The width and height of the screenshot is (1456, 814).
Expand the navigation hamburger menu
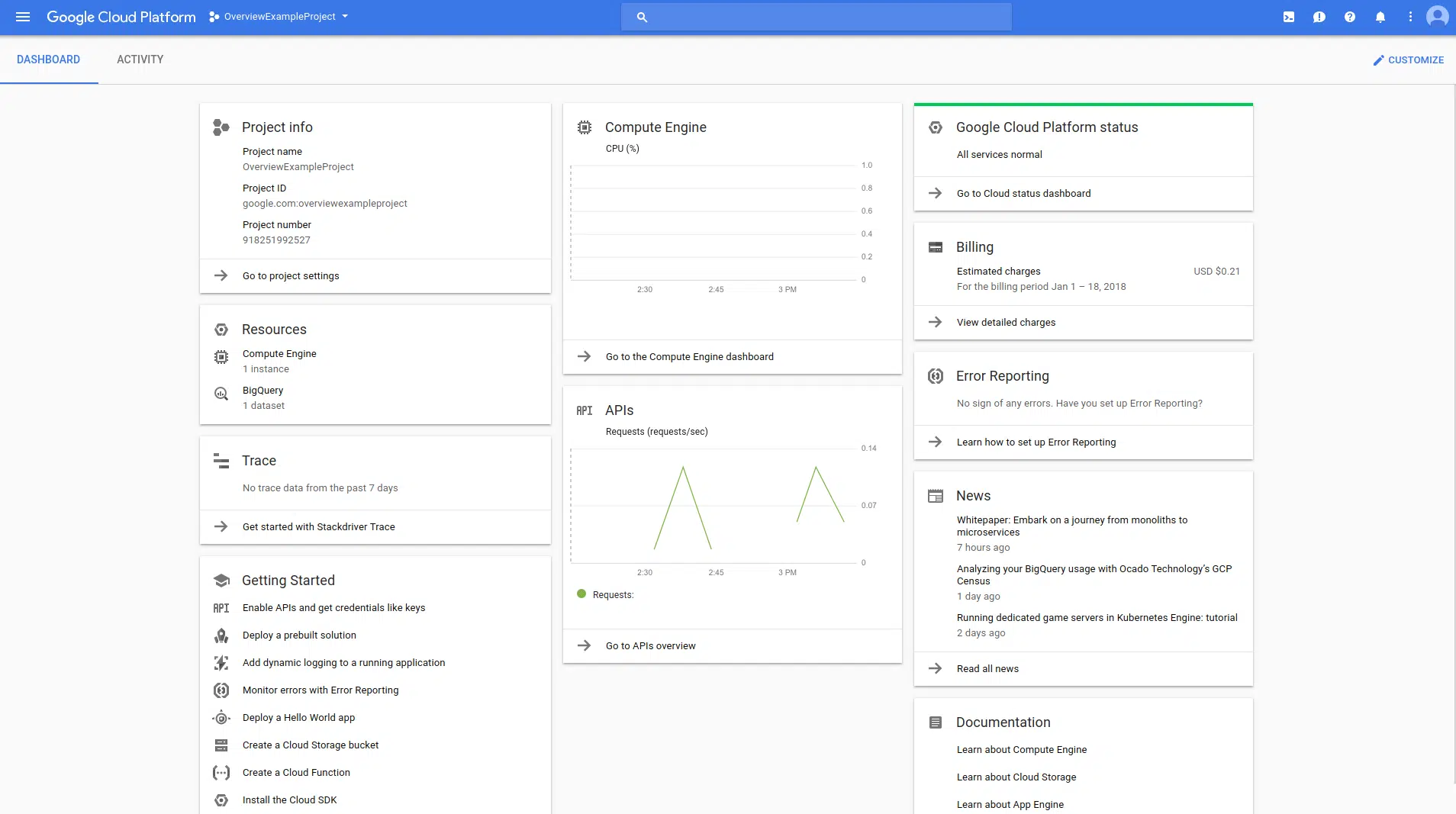pos(22,16)
